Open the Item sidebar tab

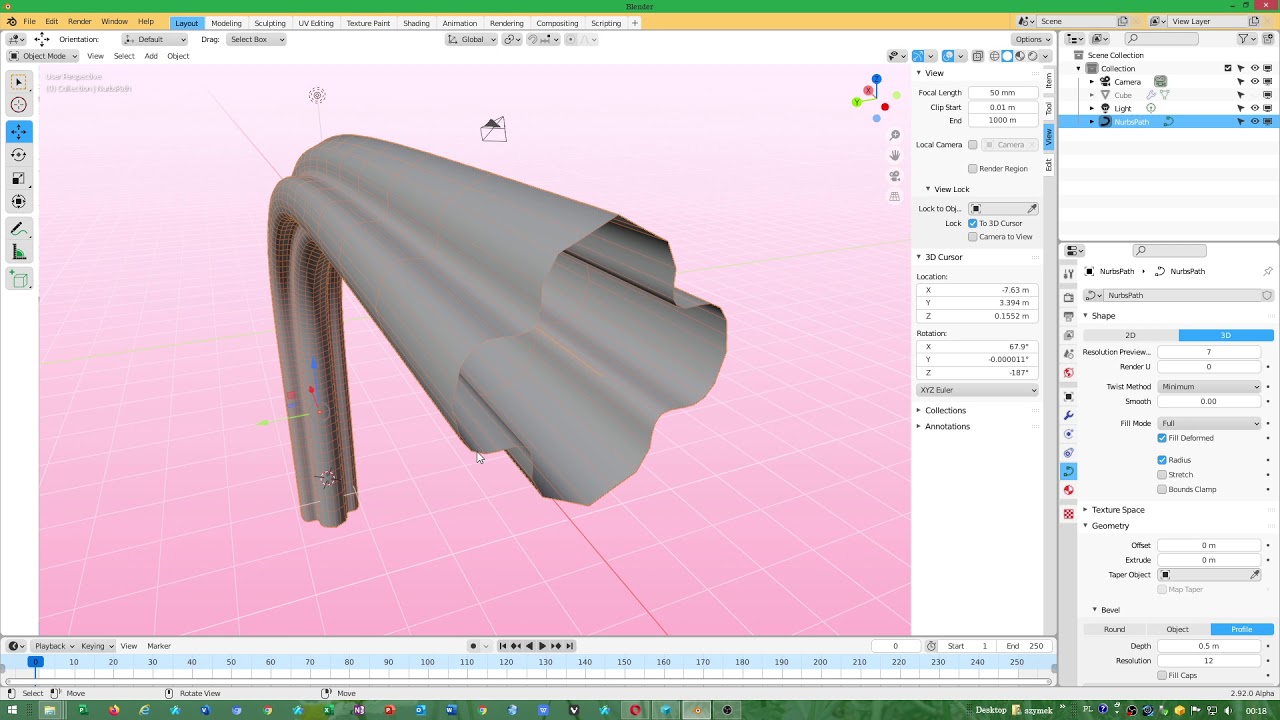(1049, 80)
